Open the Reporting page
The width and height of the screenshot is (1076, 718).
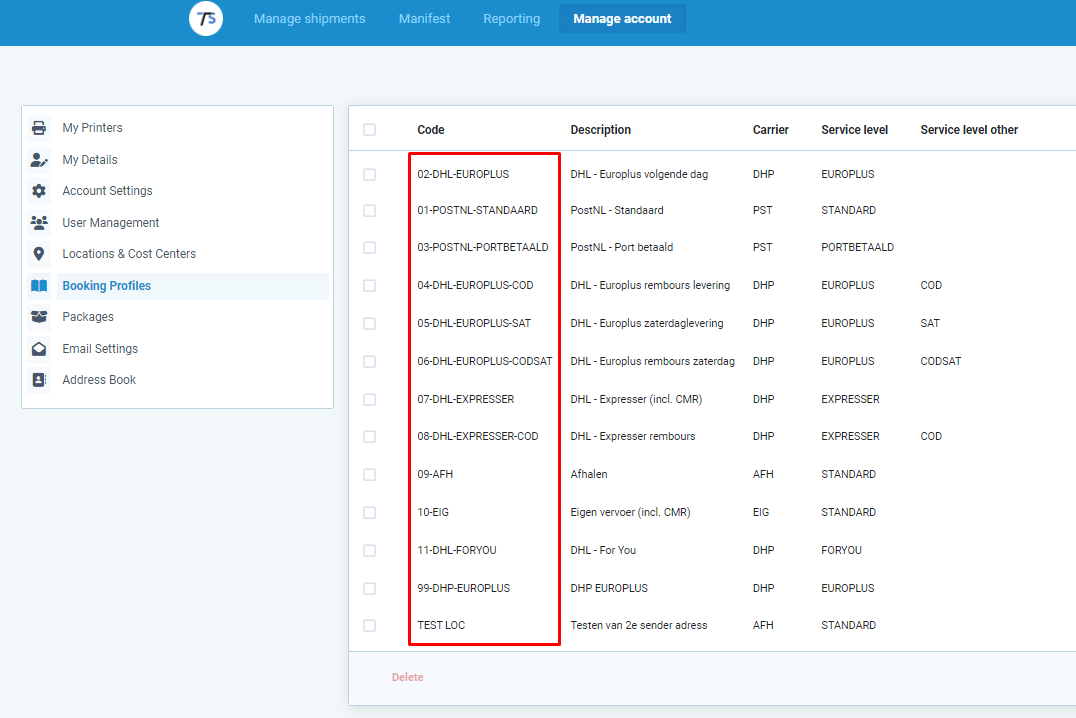511,18
